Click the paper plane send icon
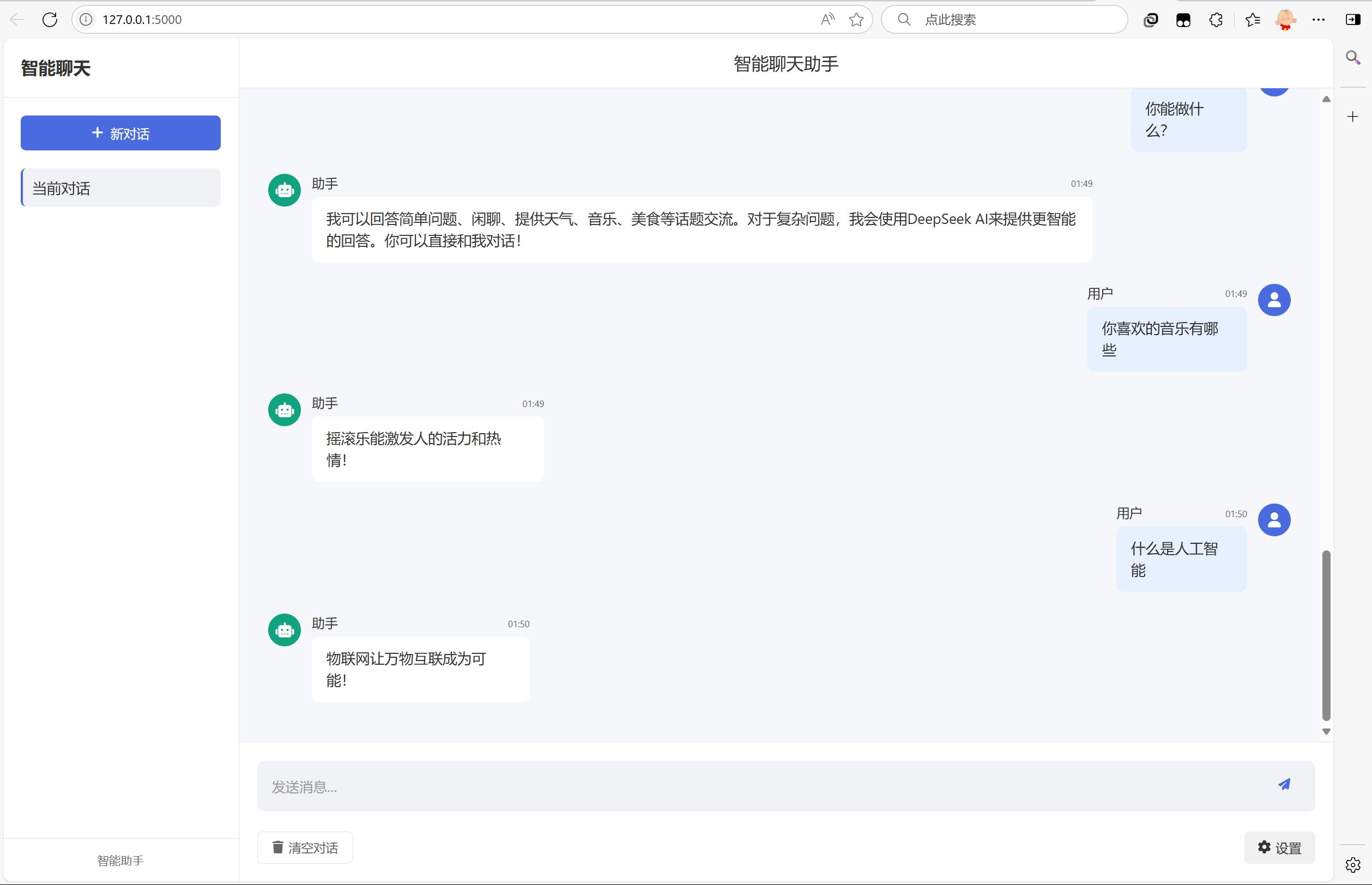 coord(1284,784)
